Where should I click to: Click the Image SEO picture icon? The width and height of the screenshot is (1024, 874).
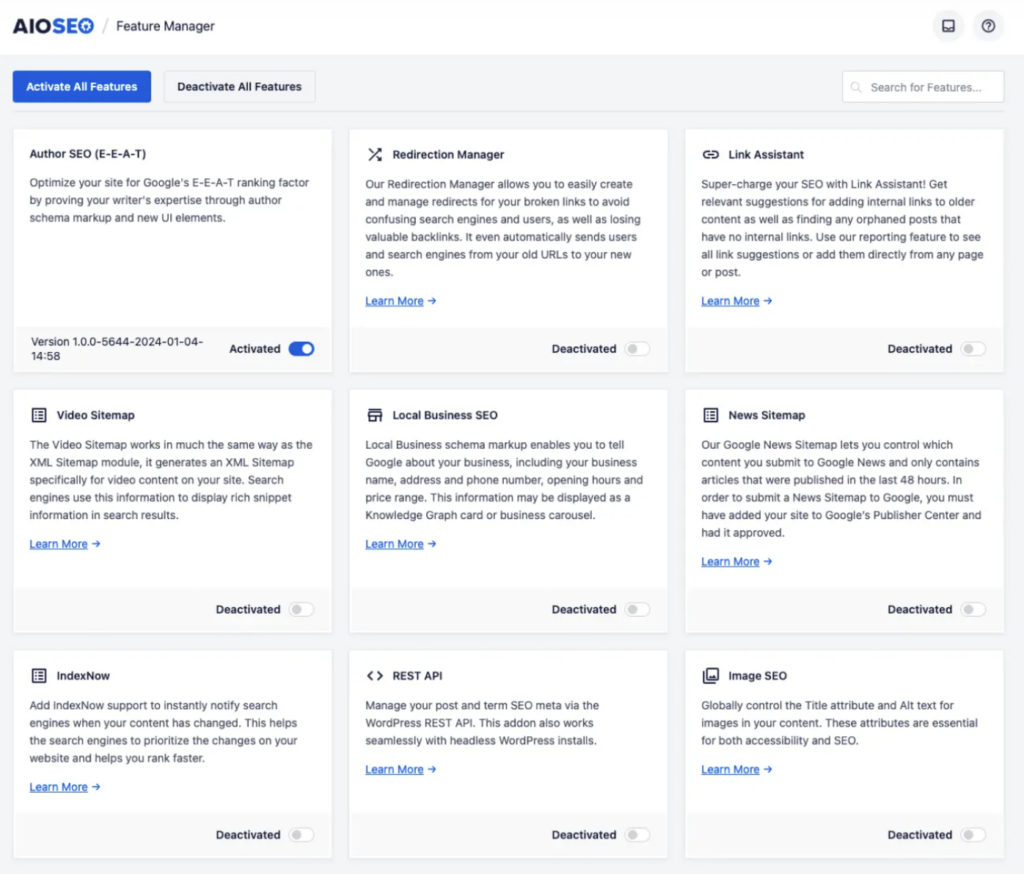click(711, 676)
